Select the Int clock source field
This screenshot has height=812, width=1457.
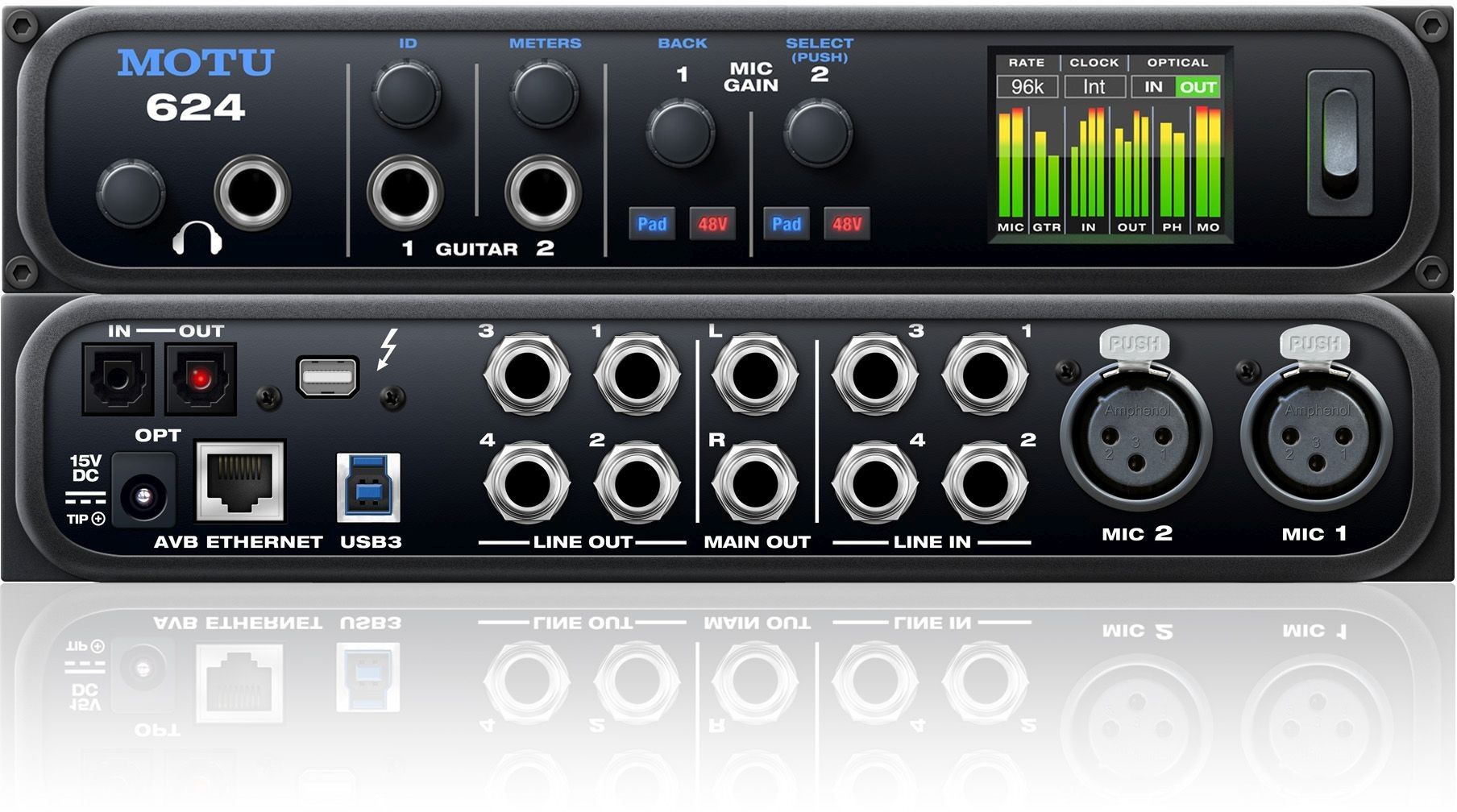pos(1094,87)
